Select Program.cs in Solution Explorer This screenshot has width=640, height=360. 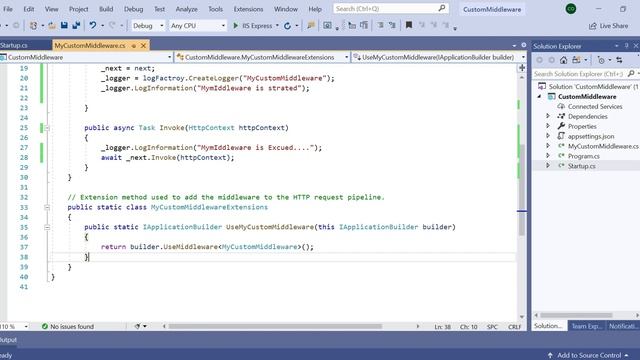pos(584,156)
